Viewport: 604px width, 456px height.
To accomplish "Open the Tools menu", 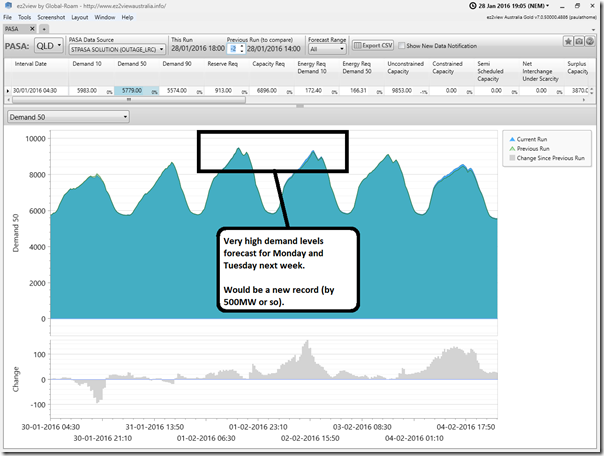I will coord(24,17).
